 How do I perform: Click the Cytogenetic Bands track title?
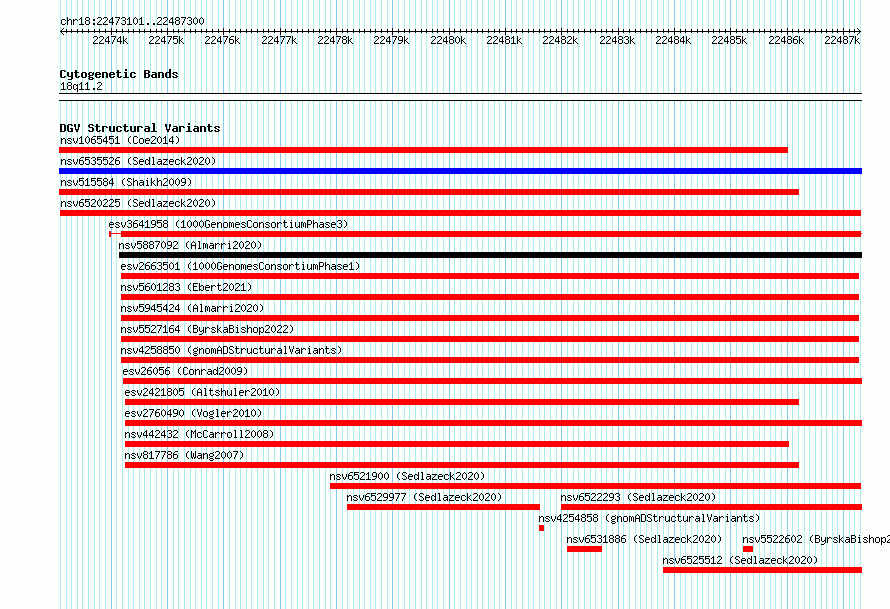tap(119, 74)
